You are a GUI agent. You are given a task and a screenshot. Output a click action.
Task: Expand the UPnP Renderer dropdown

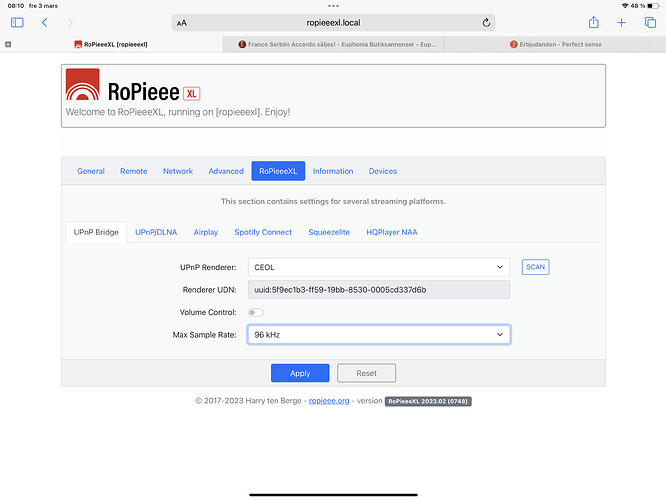coord(379,267)
